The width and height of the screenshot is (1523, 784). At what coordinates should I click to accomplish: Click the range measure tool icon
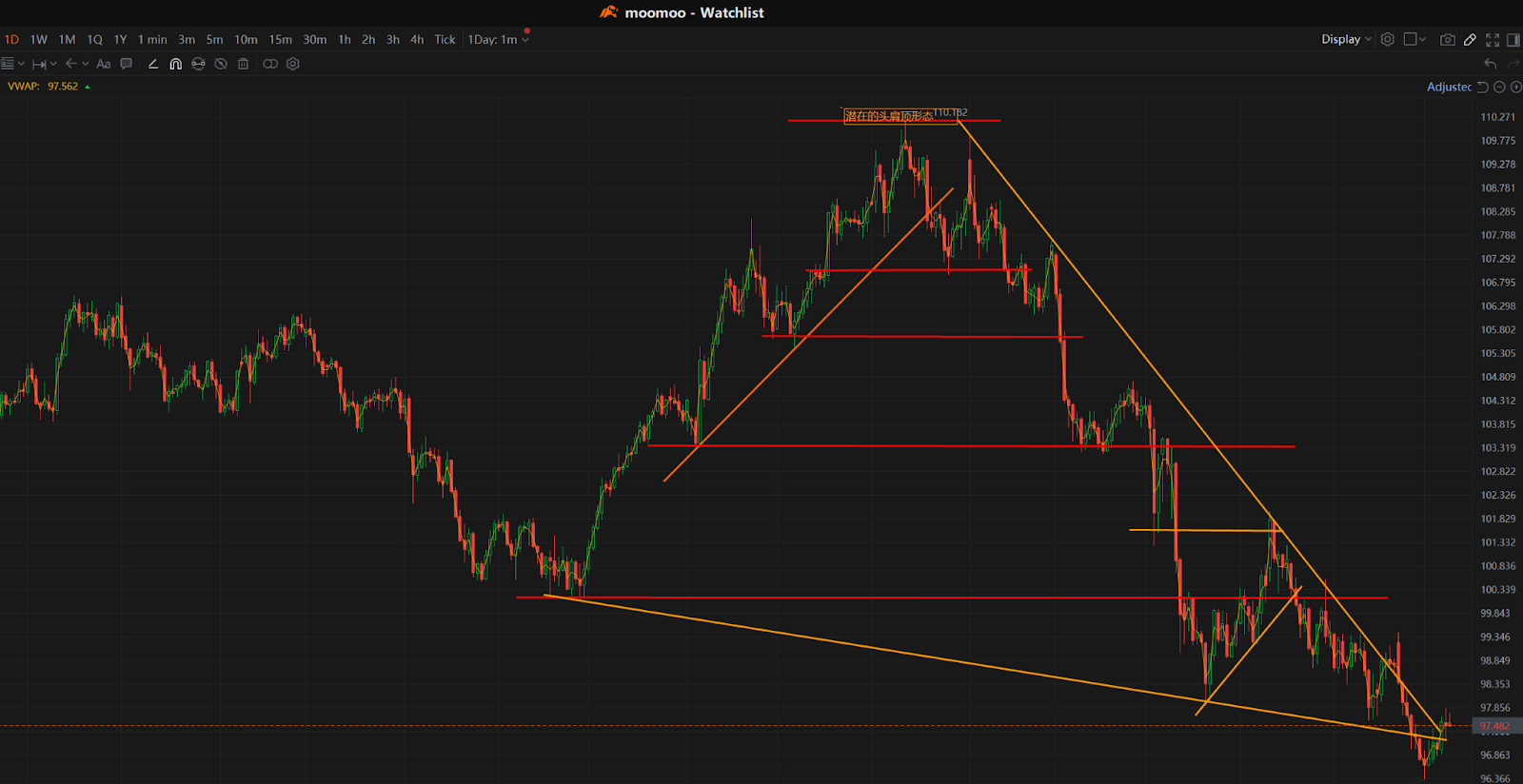pyautogui.click(x=39, y=64)
